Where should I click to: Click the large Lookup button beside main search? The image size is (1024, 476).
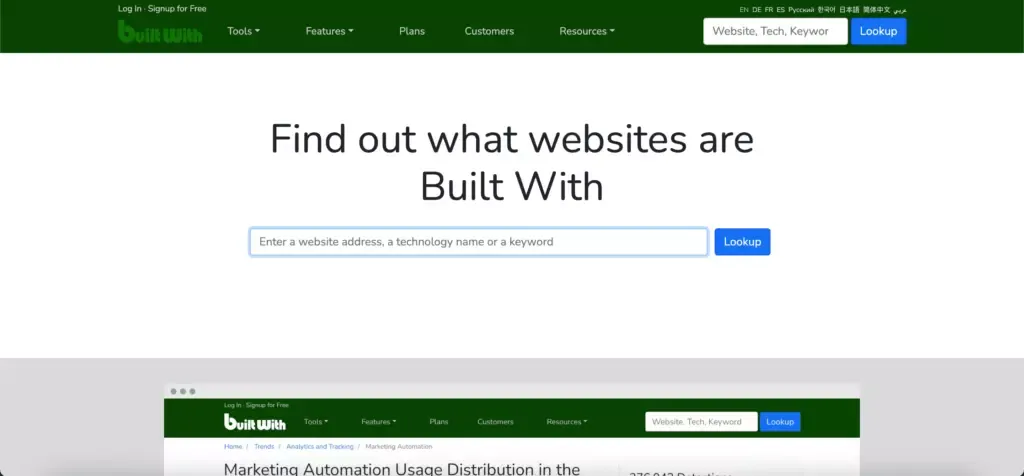[743, 242]
